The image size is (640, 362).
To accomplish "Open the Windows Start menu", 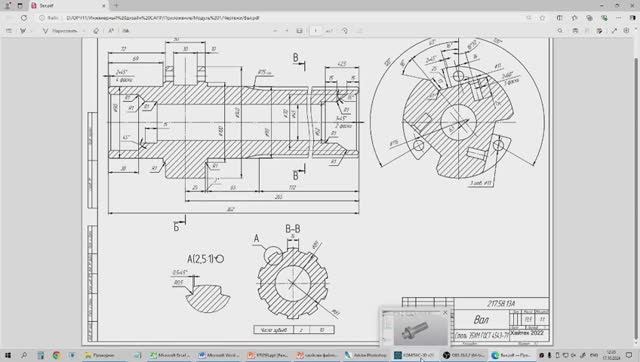I will pos(7,355).
